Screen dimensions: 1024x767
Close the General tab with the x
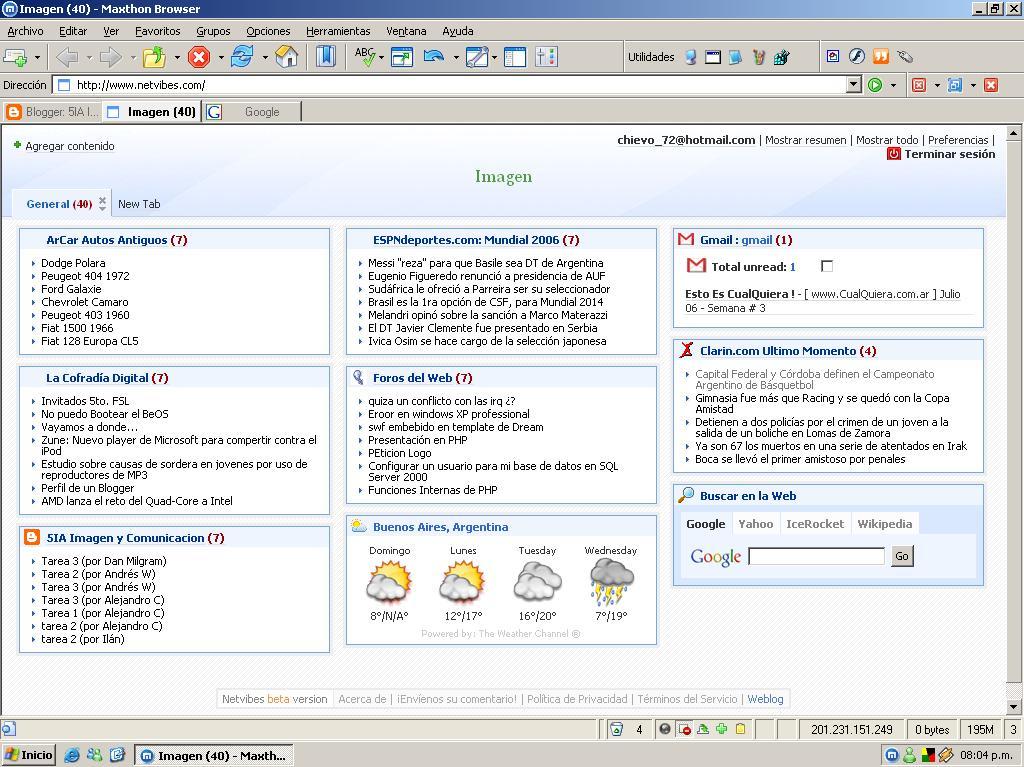103,200
